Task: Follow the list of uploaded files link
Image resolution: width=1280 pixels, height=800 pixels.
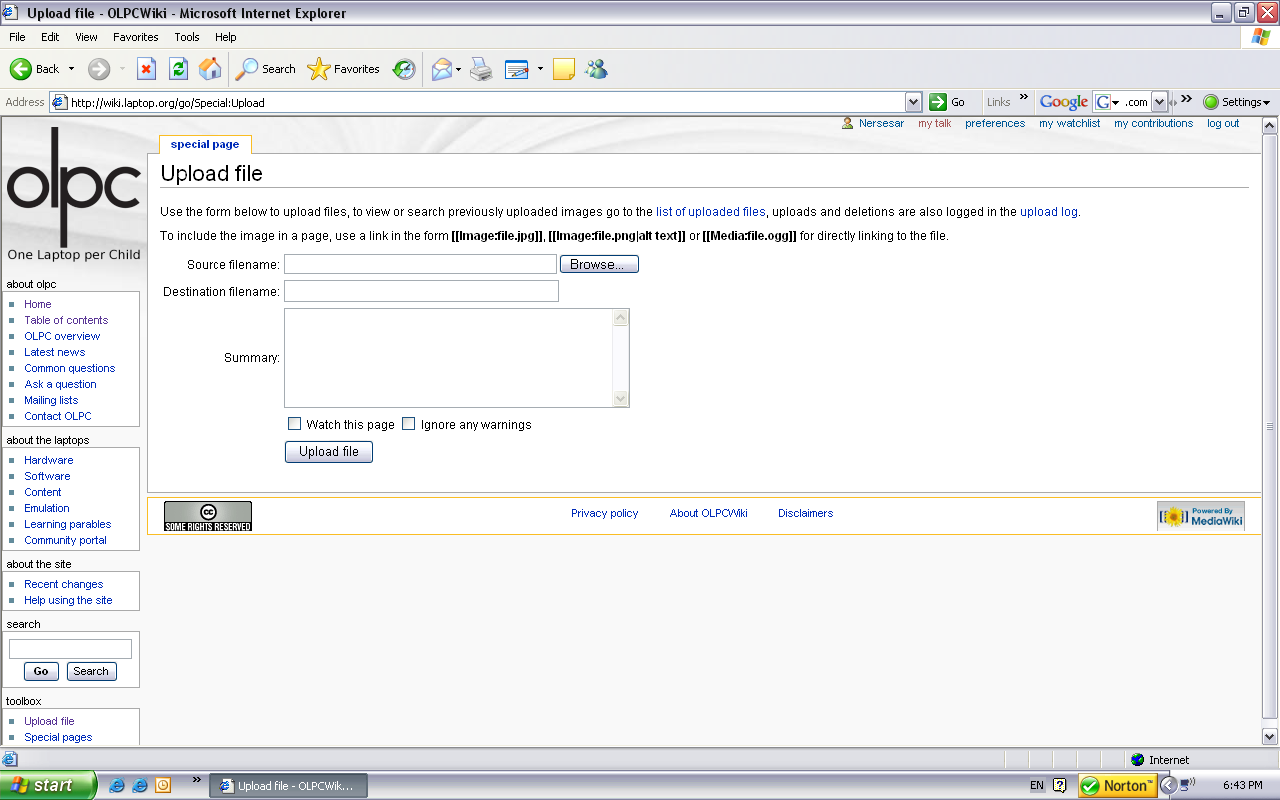Action: click(x=710, y=212)
